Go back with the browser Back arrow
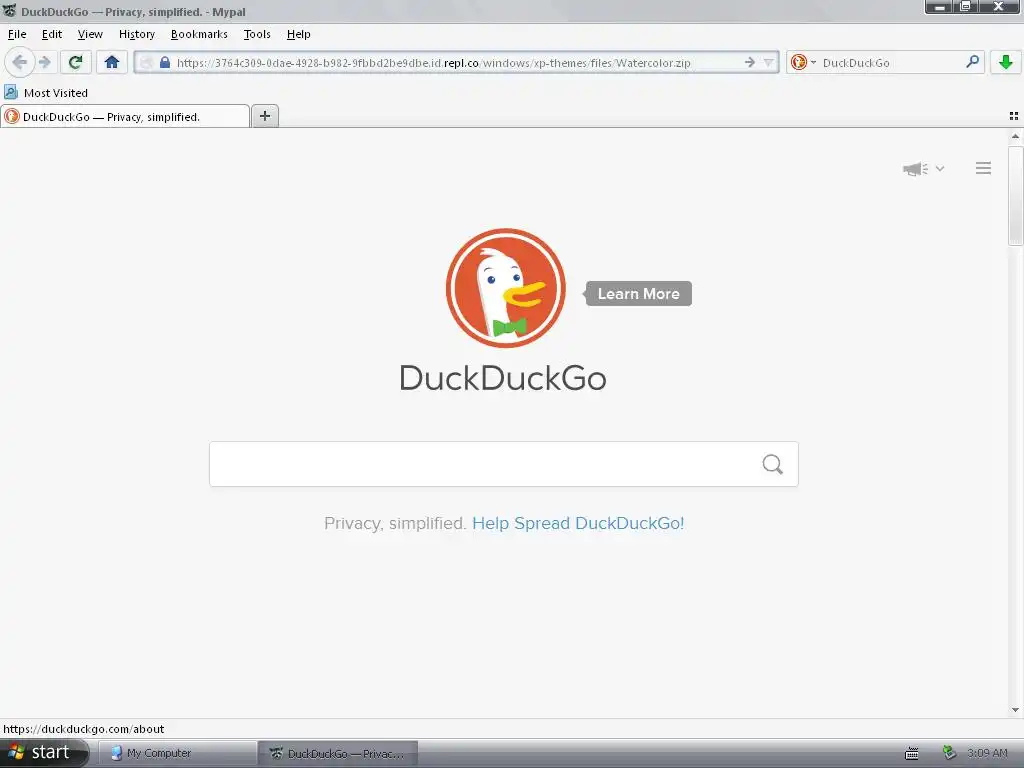Screen dimensions: 1024x768 point(19,62)
